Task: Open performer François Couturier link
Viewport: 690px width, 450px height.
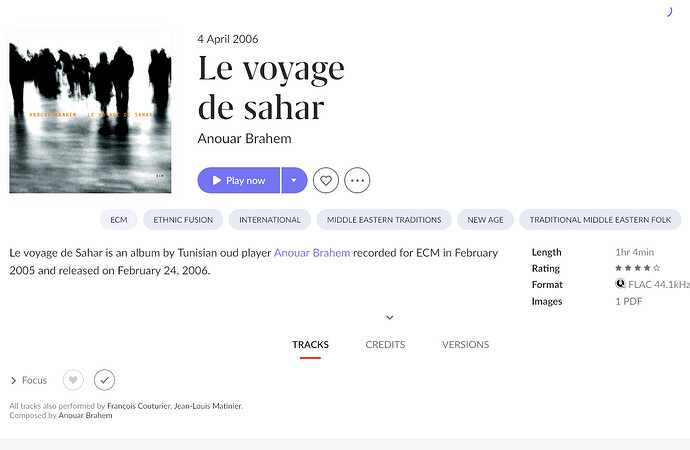Action: (139, 406)
